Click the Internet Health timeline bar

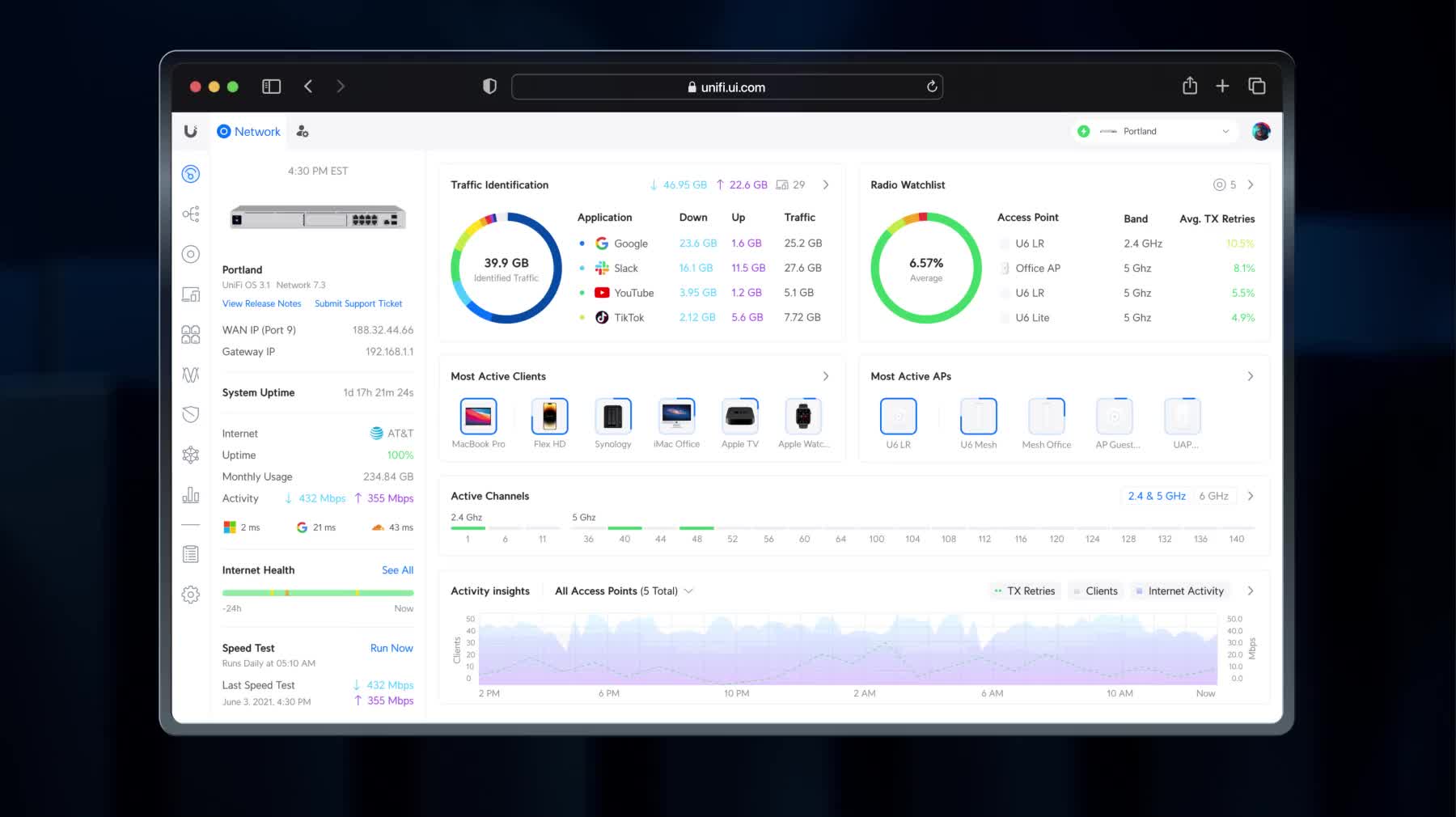[x=318, y=593]
